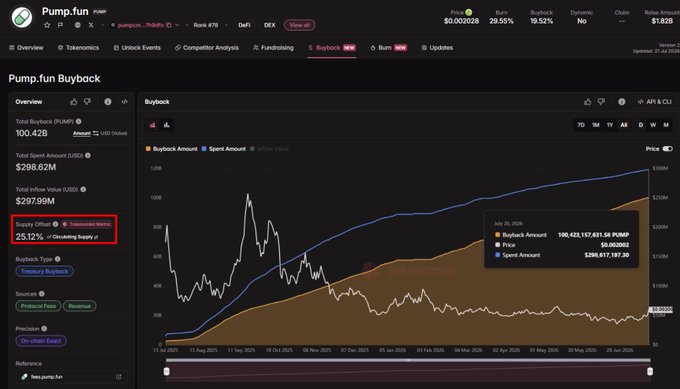Show info for Supply Offset
The height and width of the screenshot is (389, 680).
tap(56, 224)
